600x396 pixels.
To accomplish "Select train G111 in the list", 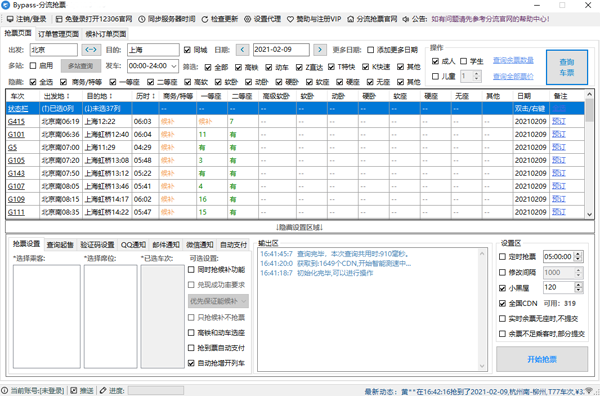I will coord(295,212).
